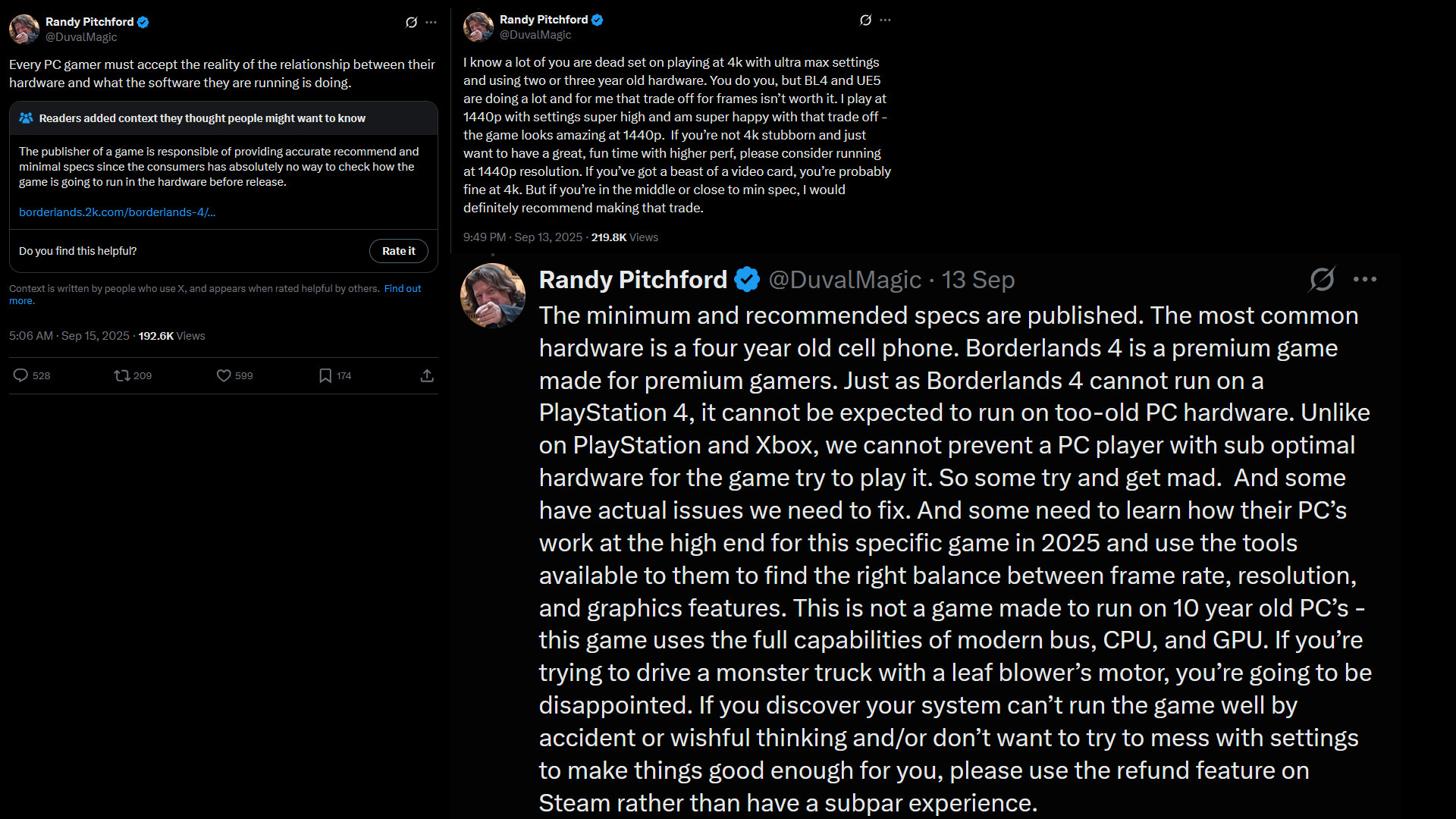Click the @DuvalMagic handle on middle tweet

(535, 35)
